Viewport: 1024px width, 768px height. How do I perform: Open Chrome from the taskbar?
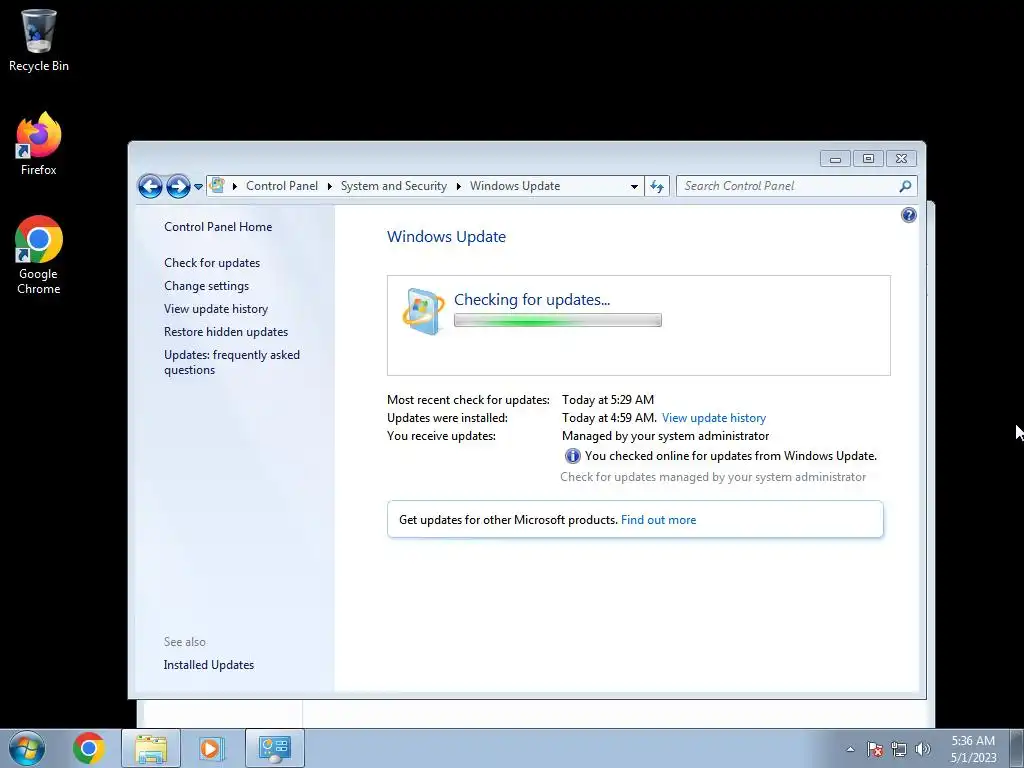(x=89, y=748)
